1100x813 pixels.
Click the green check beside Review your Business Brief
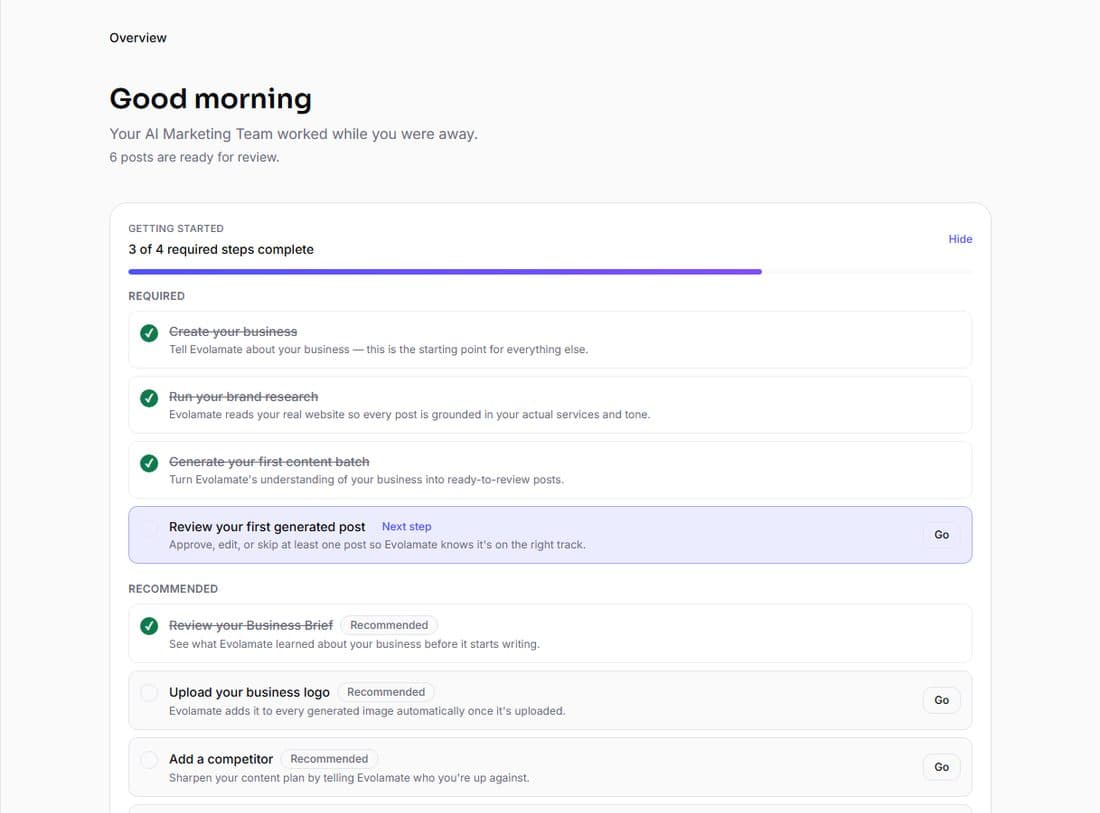point(149,626)
